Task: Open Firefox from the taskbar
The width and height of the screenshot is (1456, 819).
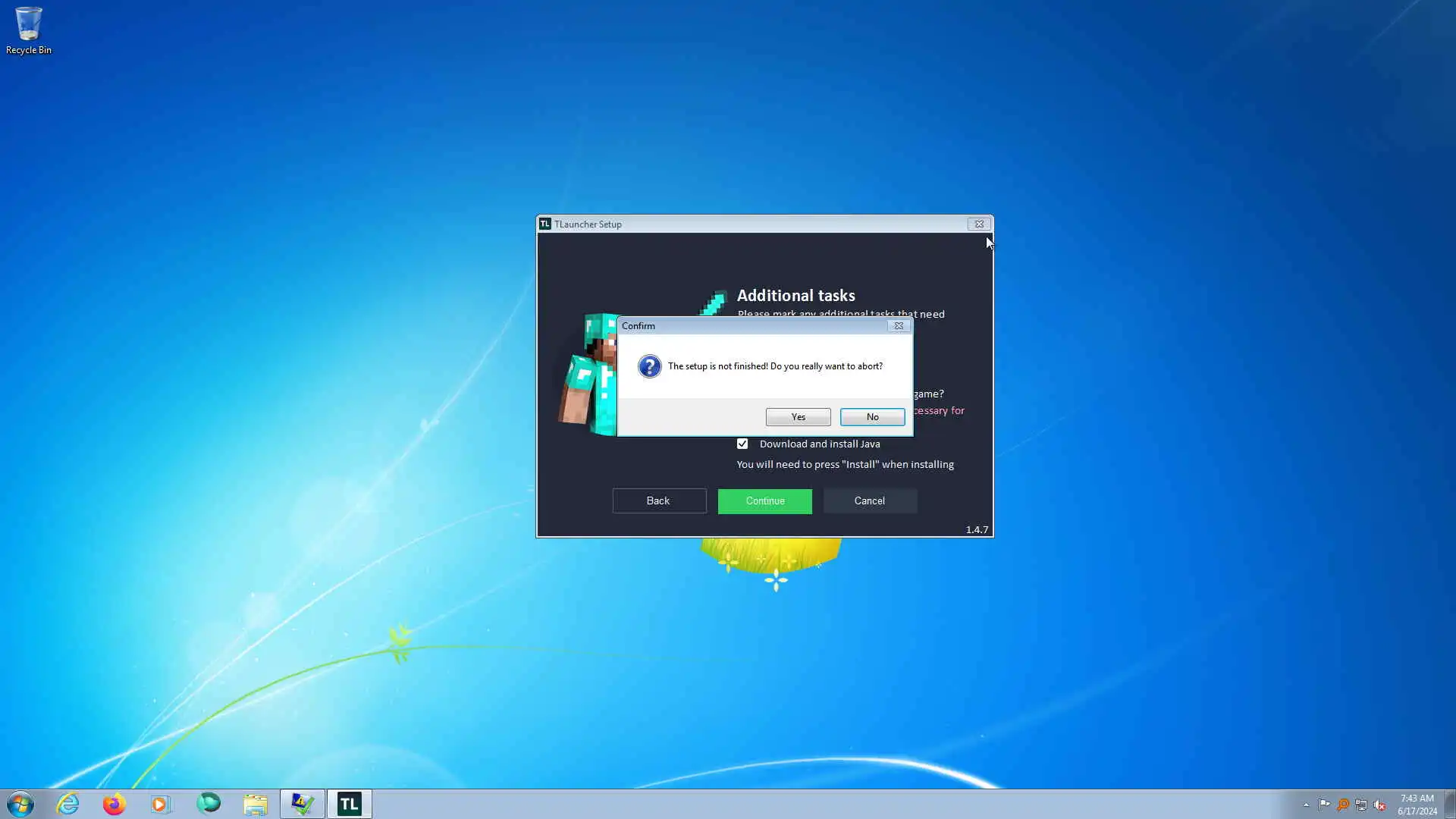Action: pos(115,804)
